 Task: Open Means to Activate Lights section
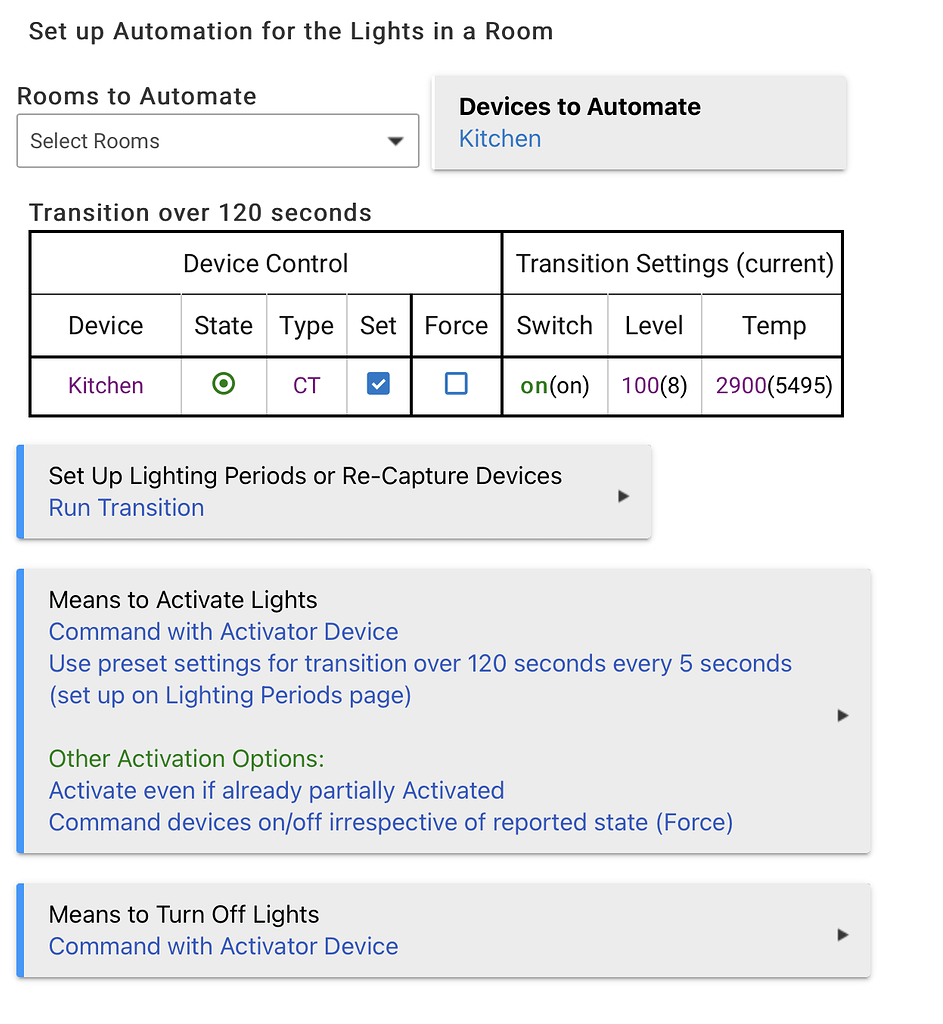(443, 711)
